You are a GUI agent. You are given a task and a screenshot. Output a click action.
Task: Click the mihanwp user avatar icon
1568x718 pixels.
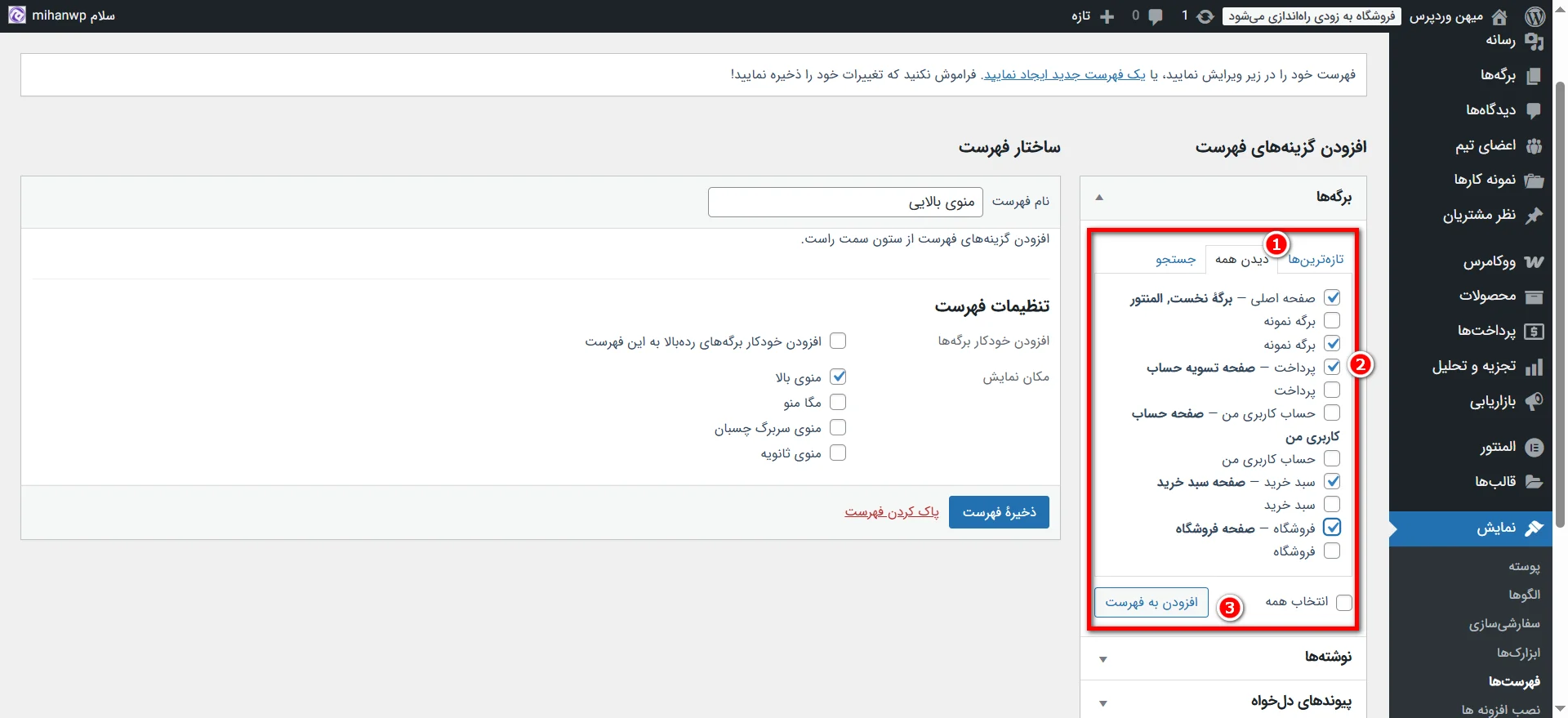pos(17,16)
